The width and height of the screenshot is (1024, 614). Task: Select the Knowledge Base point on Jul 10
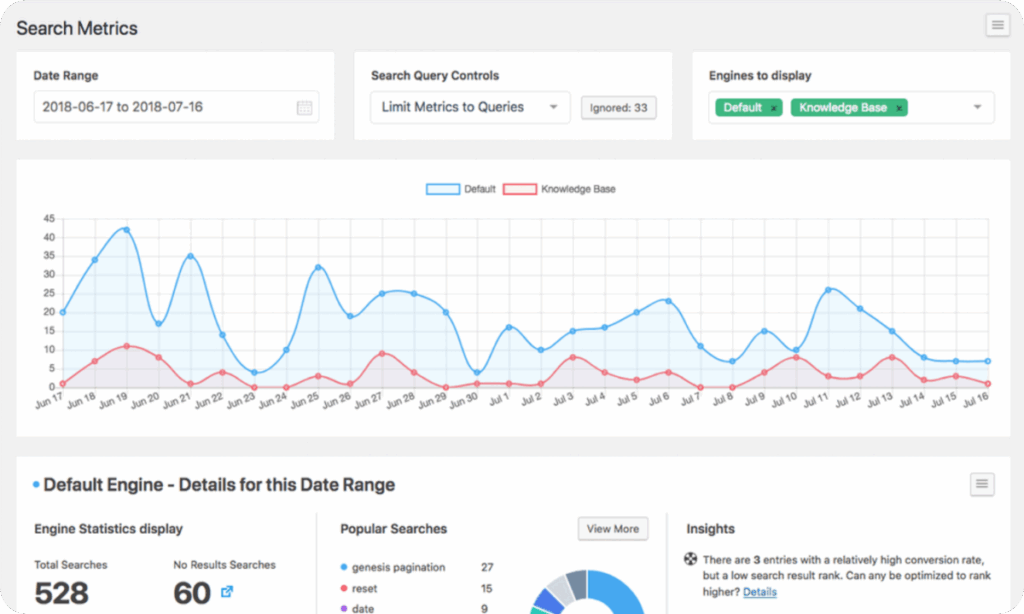795,357
